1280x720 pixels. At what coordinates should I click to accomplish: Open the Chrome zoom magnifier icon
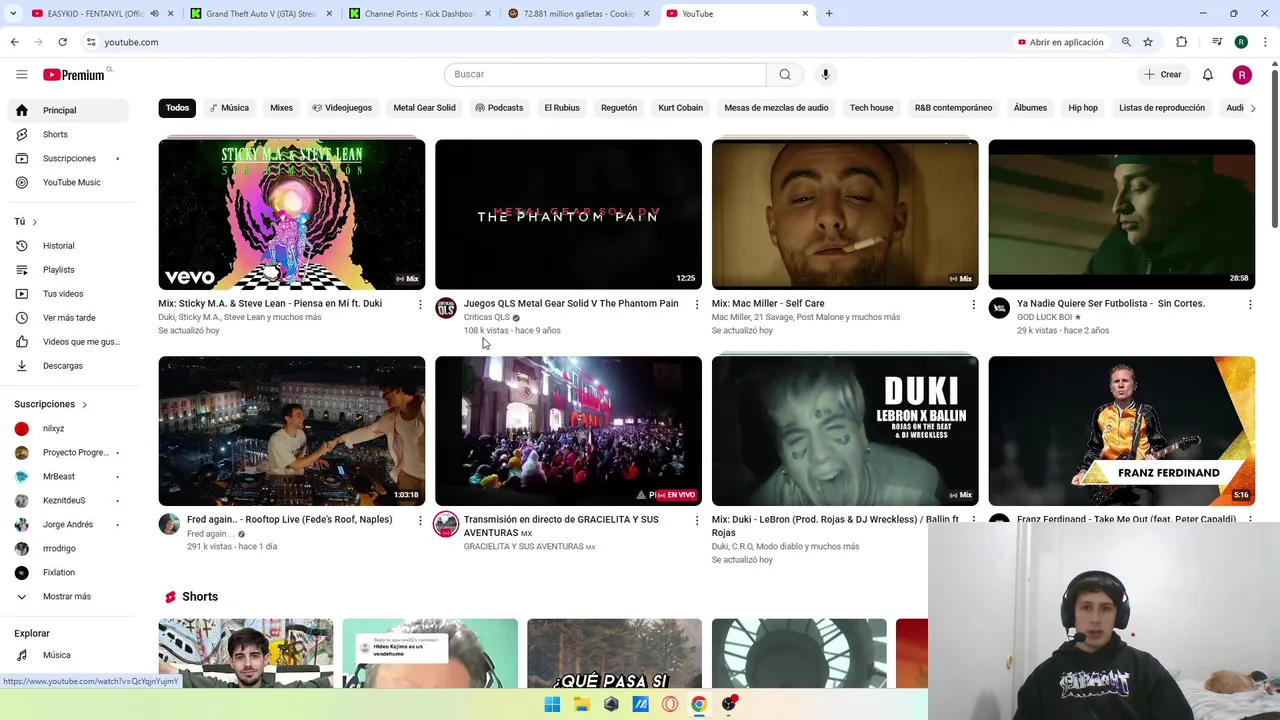pyautogui.click(x=1126, y=42)
